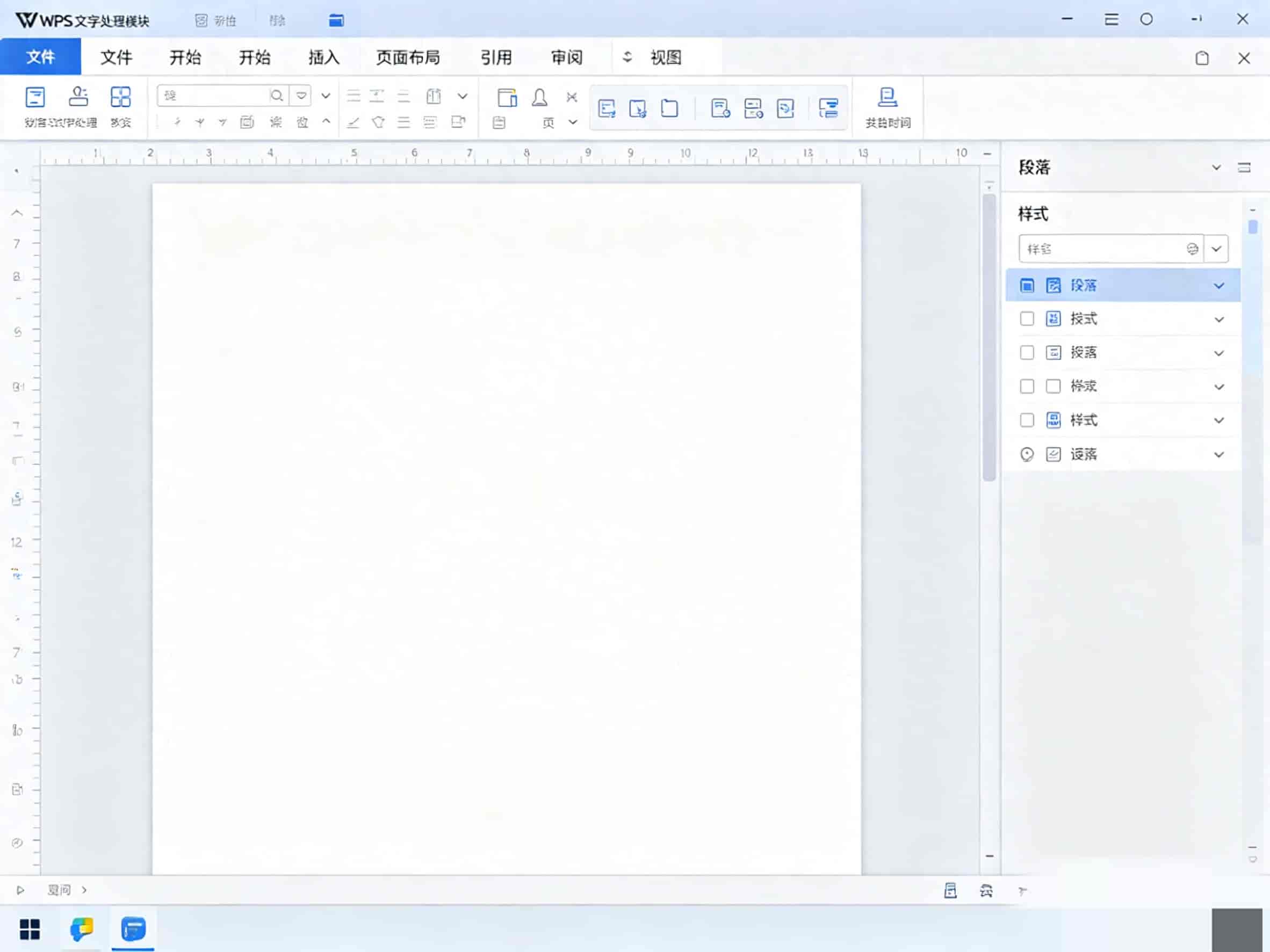
Task: Open the style search box dropdown arrow
Action: tap(1216, 249)
